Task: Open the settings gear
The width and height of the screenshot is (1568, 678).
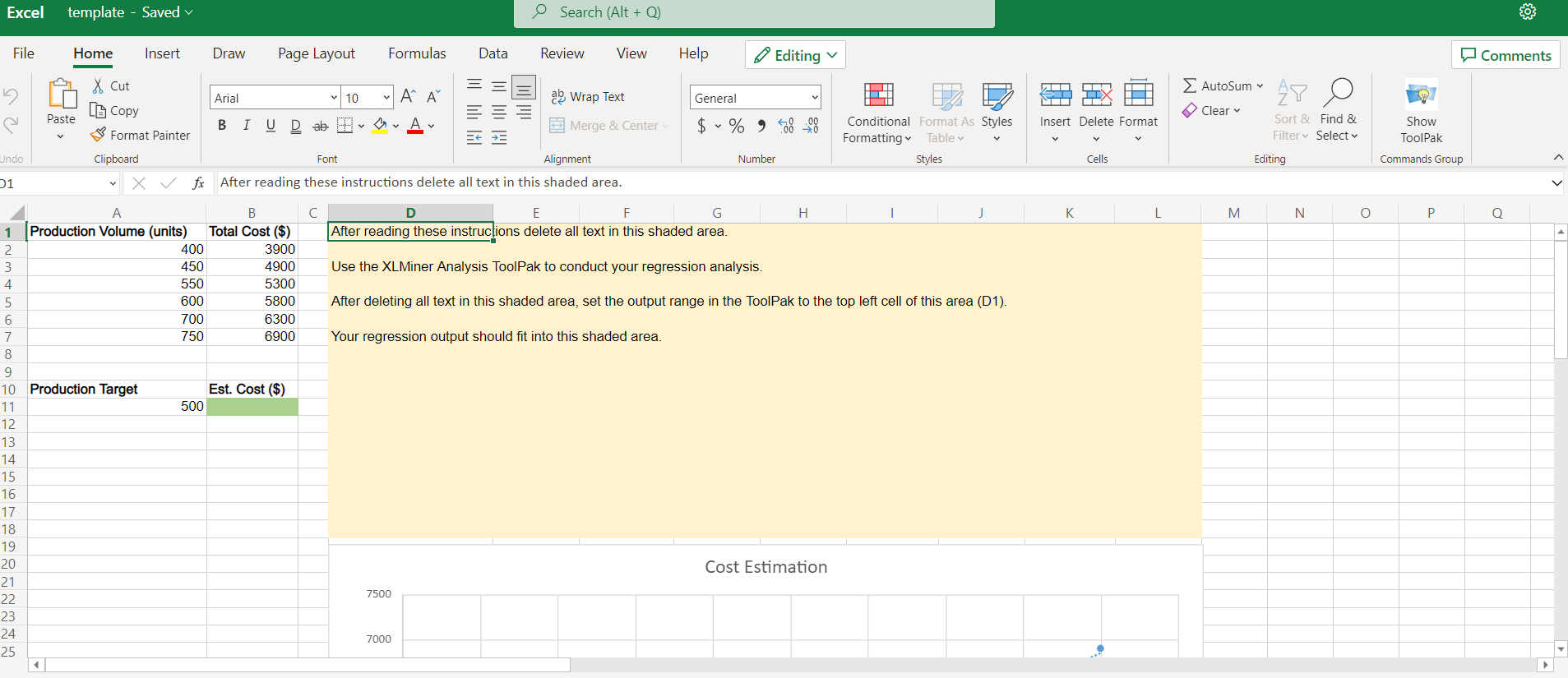Action: (1528, 12)
